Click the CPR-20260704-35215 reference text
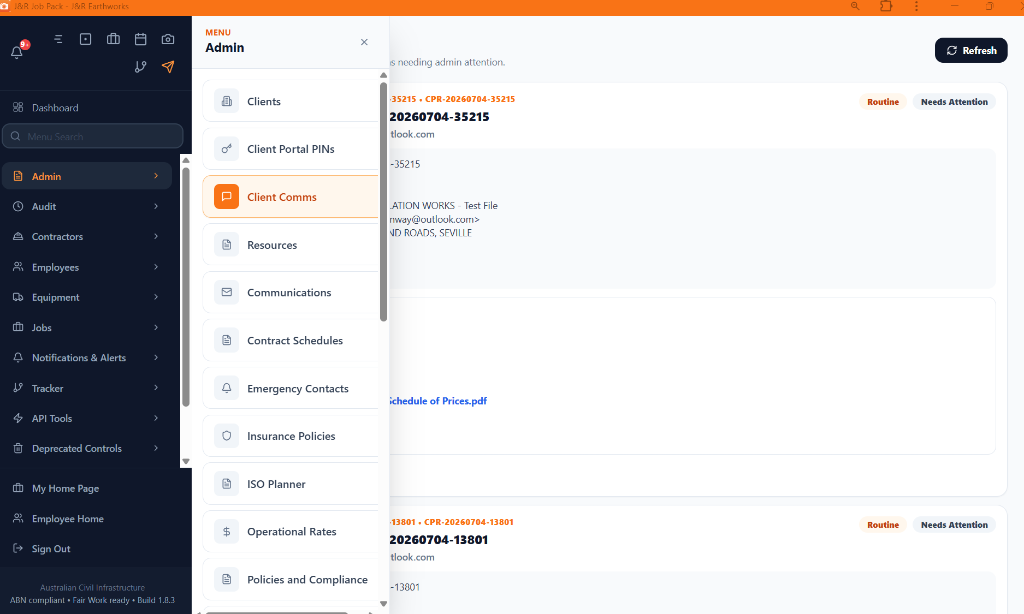 (470, 99)
